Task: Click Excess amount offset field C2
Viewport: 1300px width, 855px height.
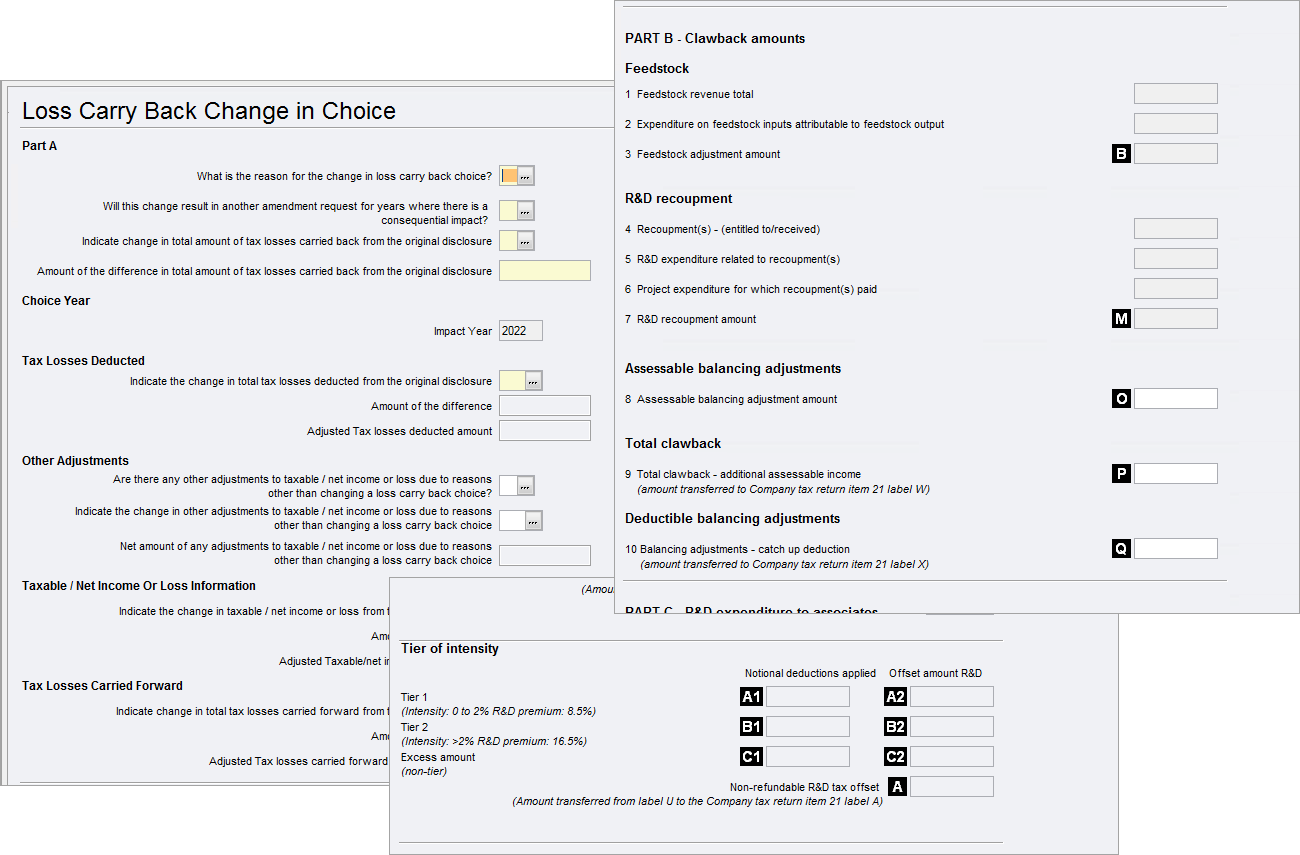Action: (x=952, y=757)
